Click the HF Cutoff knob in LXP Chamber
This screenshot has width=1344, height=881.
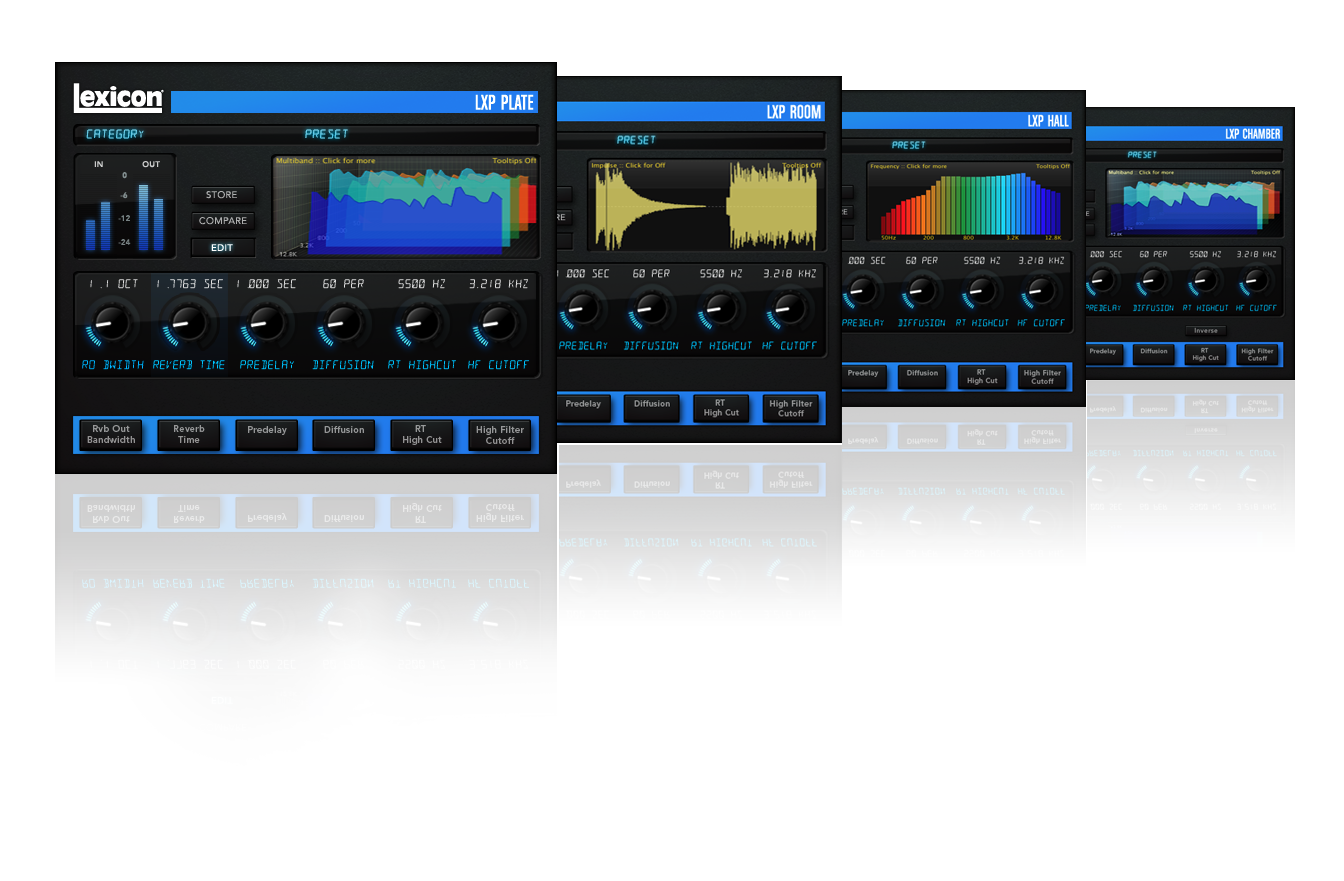(1256, 280)
